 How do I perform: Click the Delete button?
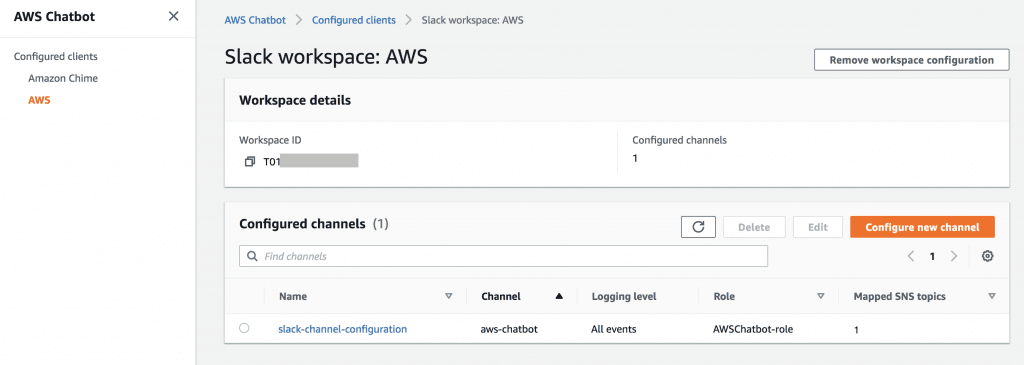point(754,227)
